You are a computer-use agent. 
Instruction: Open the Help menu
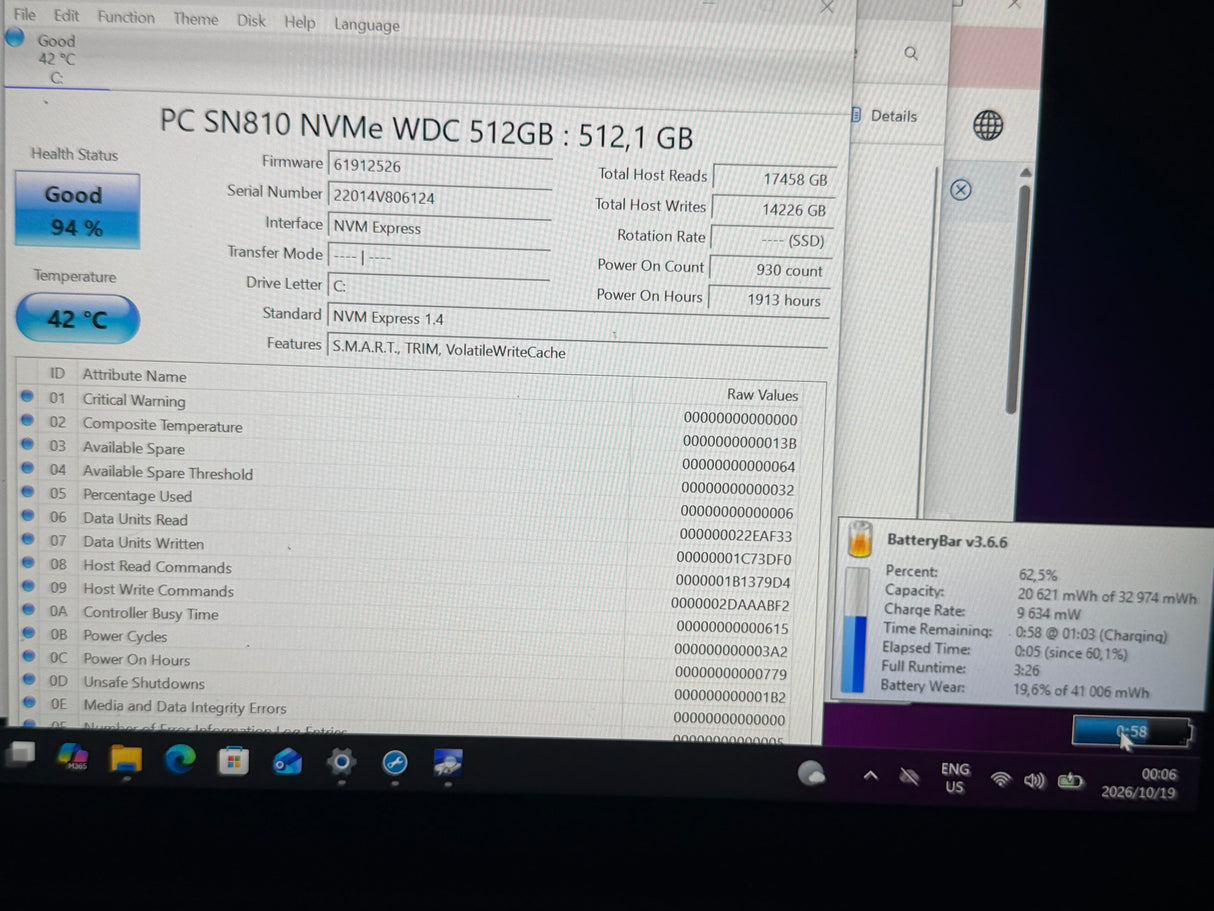[299, 22]
